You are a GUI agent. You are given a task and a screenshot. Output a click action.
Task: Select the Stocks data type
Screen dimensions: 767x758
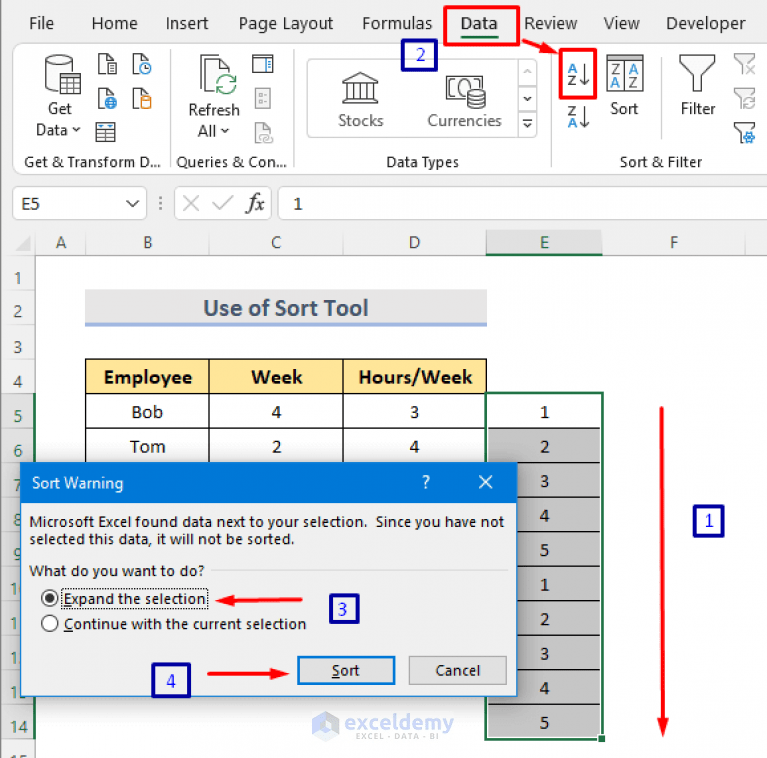(361, 100)
